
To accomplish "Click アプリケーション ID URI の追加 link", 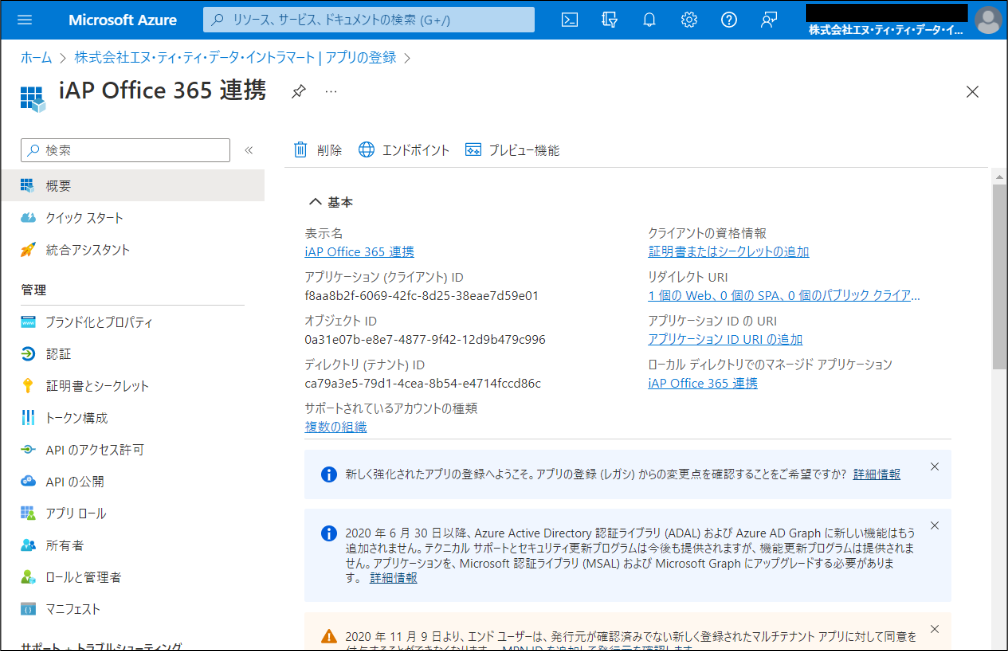I will (x=725, y=340).
